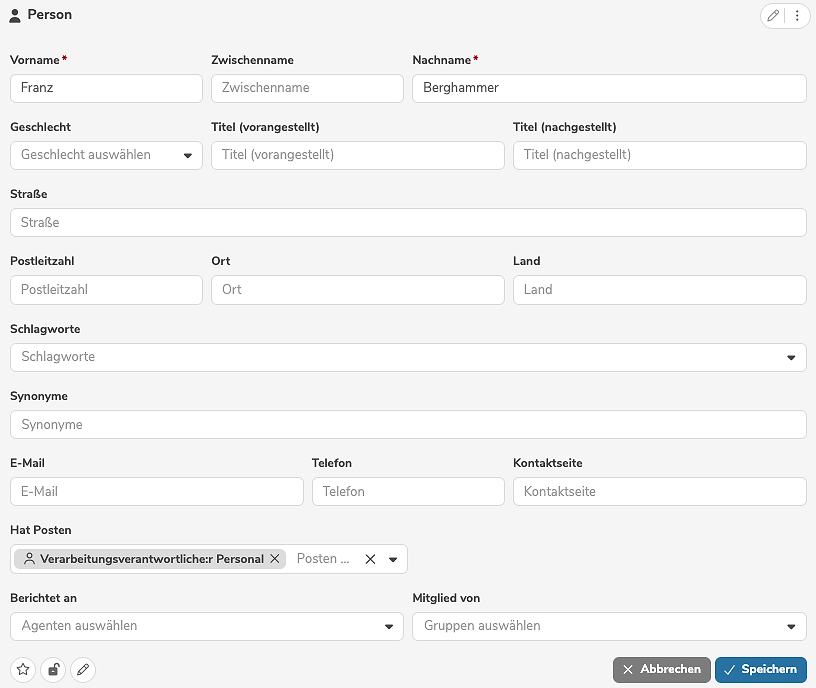Expand the Hat Posten dropdown arrow

point(393,559)
